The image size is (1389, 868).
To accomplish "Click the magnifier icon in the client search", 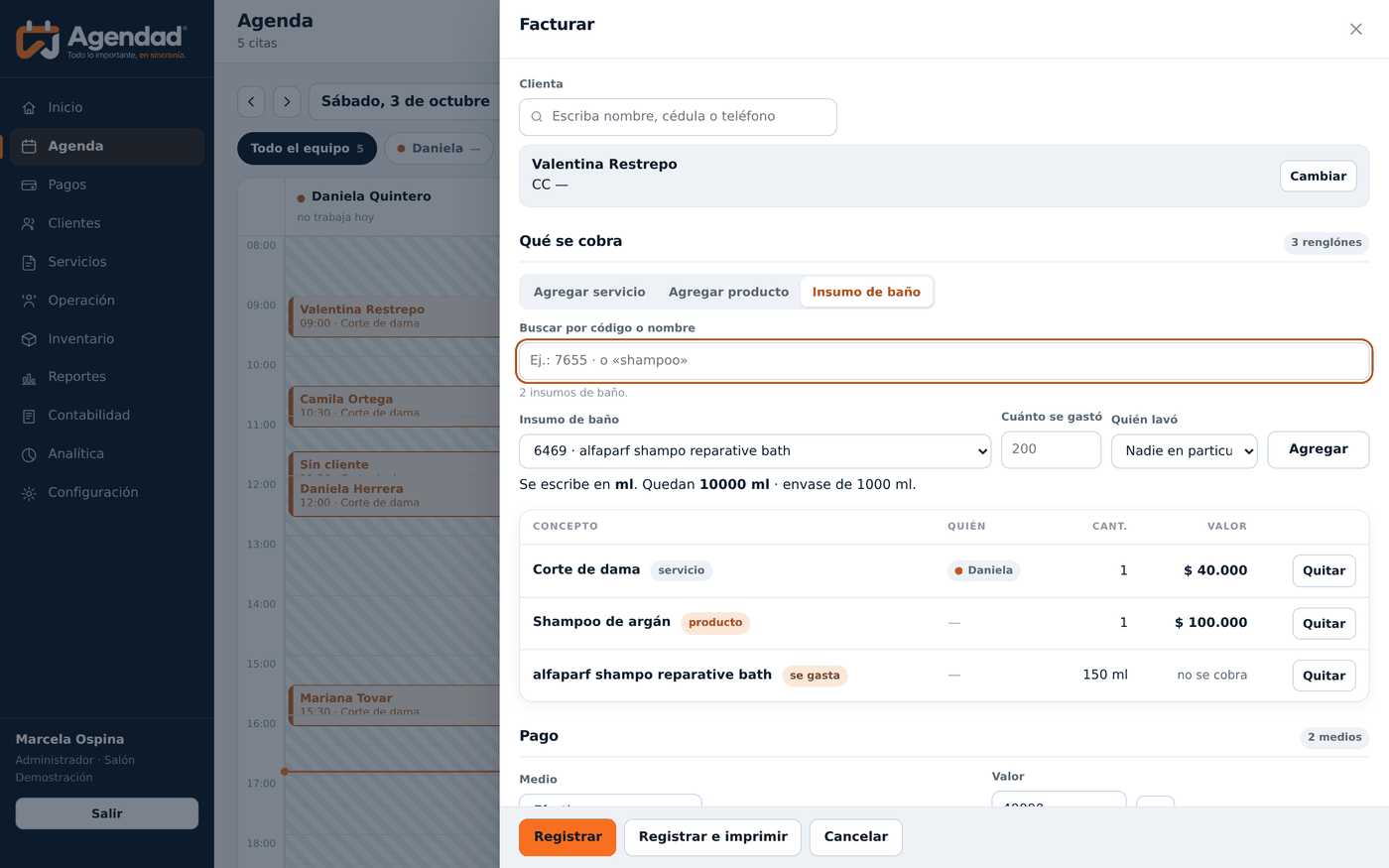I will pyautogui.click(x=537, y=117).
